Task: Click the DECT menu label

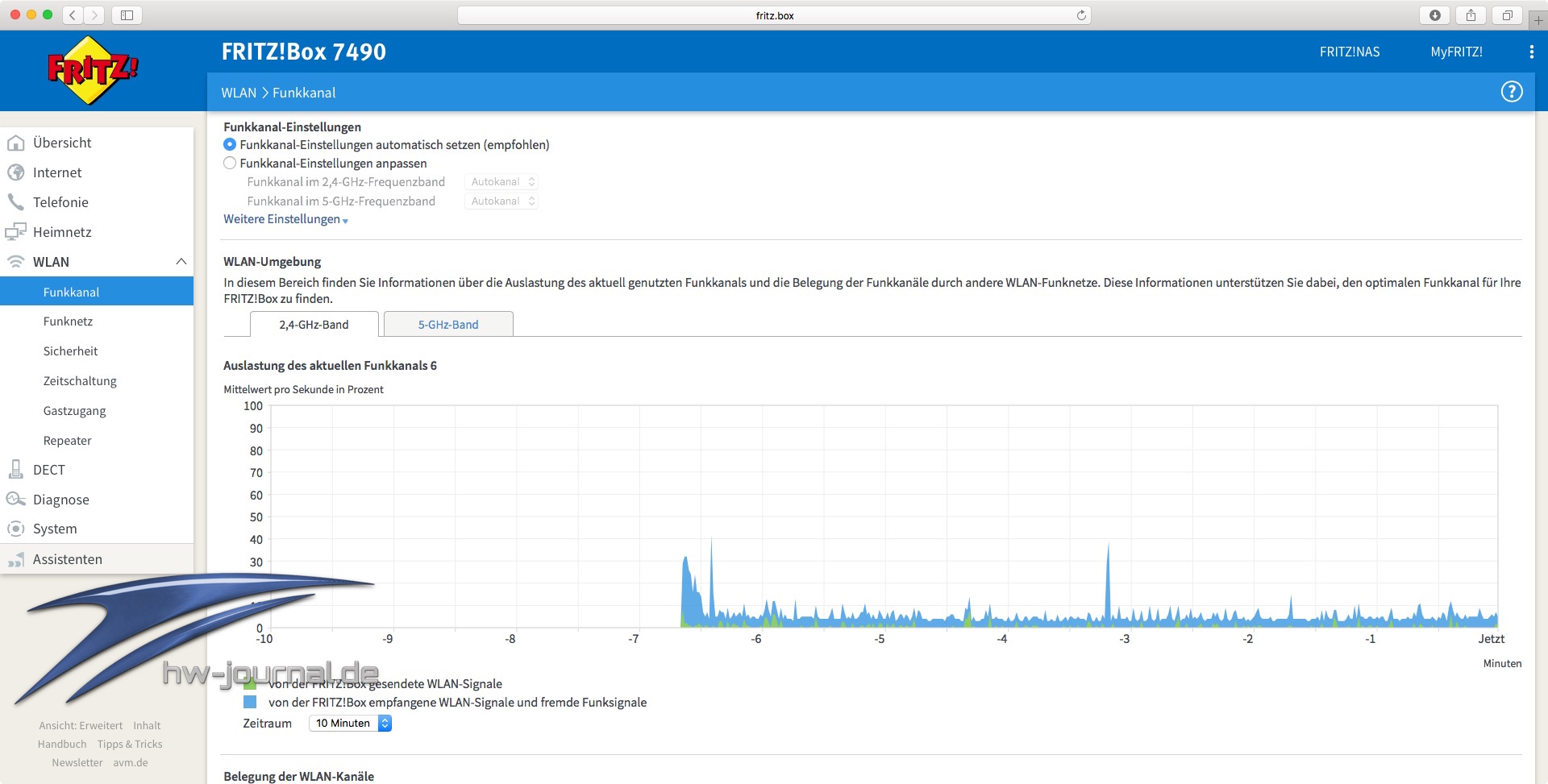Action: click(49, 470)
